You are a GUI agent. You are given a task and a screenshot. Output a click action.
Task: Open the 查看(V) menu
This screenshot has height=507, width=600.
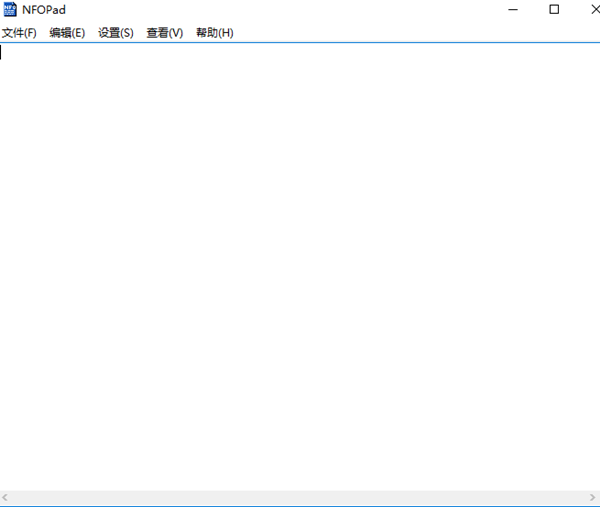tap(165, 33)
